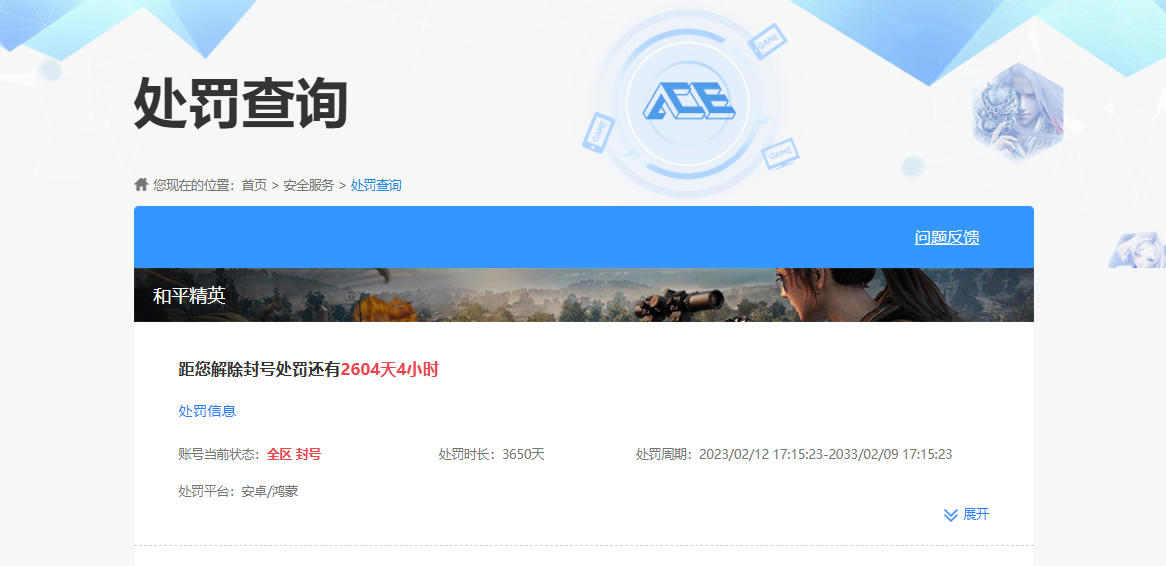The height and width of the screenshot is (566, 1166).
Task: Open the 问题反馈 feedback link
Action: click(x=947, y=238)
